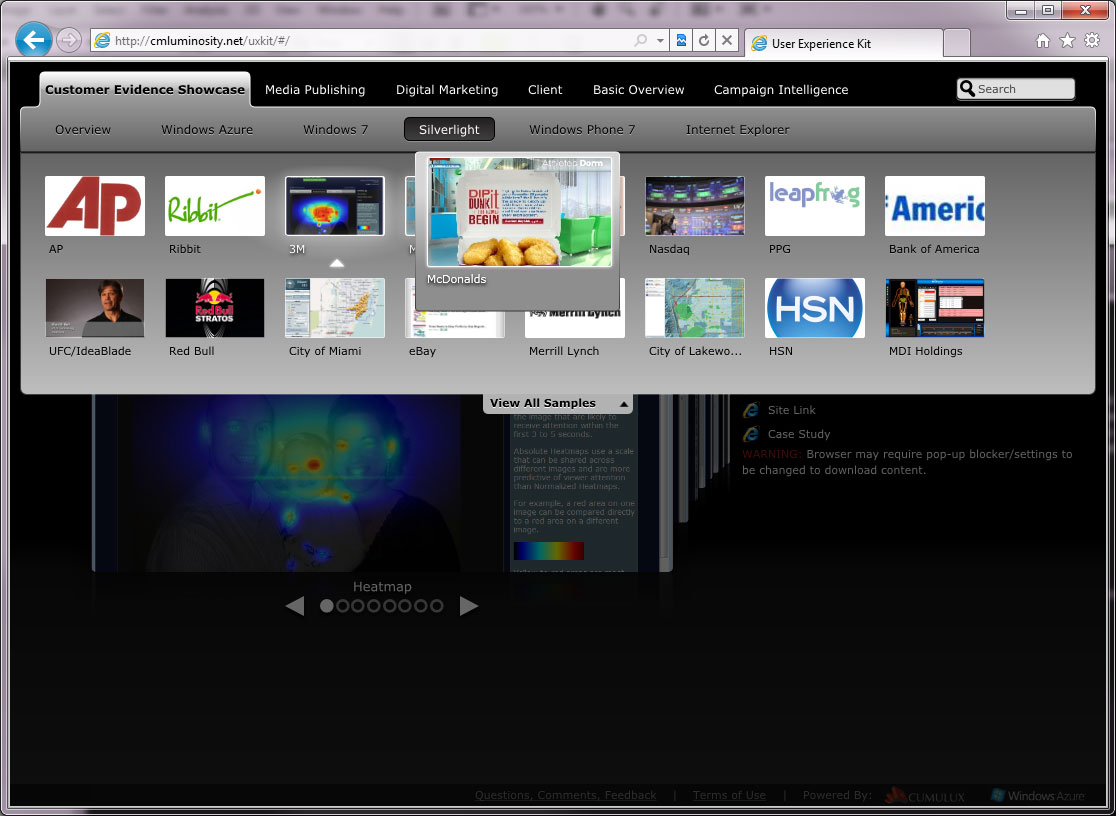Open the Site Link
Screen dimensions: 1116x816
pyautogui.click(x=791, y=410)
